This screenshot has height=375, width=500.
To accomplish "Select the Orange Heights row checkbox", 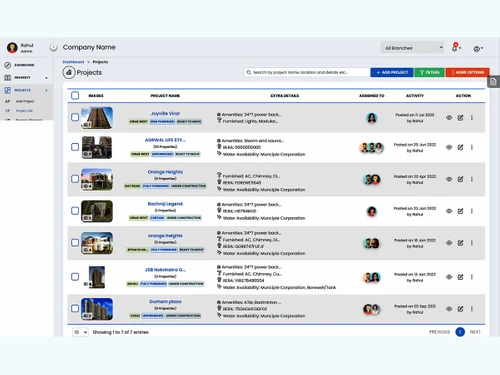I will click(x=75, y=179).
